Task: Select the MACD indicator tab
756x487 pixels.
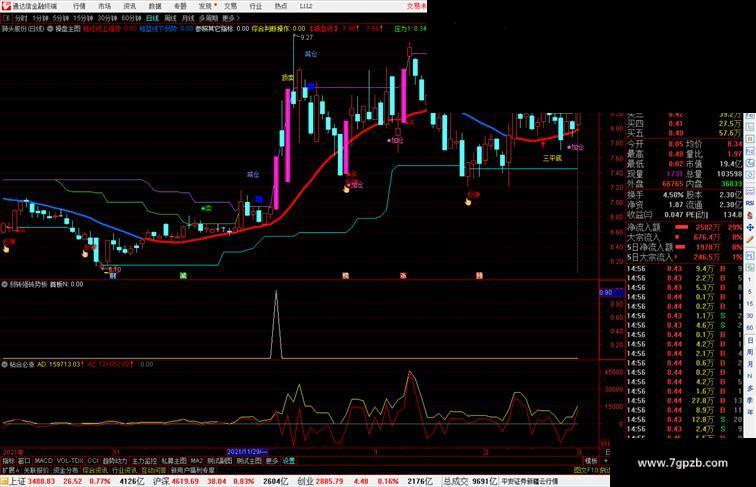Action: 43,461
